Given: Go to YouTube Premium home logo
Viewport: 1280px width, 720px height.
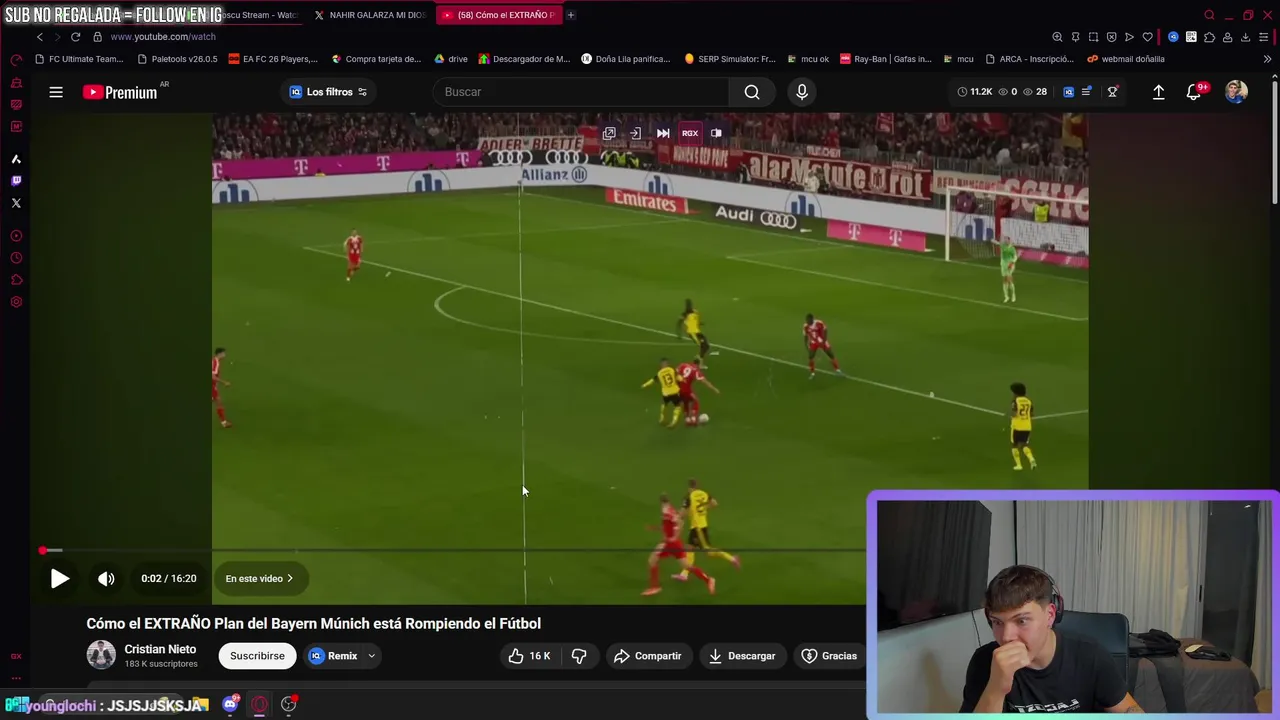Looking at the screenshot, I should point(120,92).
